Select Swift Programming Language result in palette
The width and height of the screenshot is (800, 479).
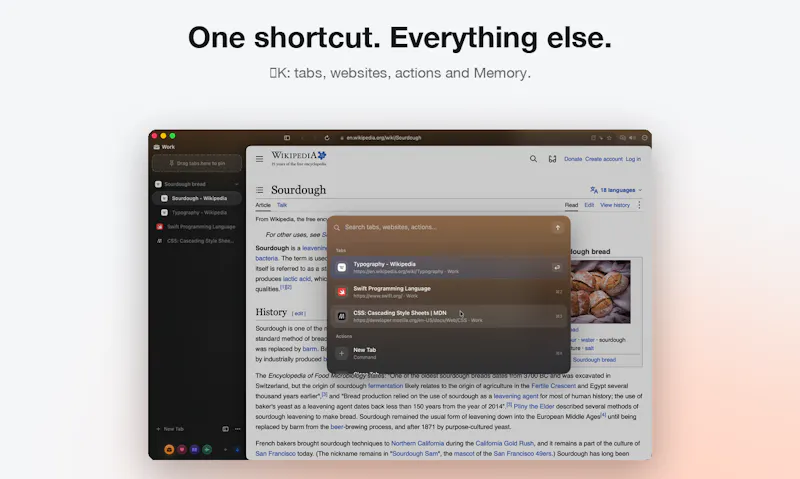448,292
